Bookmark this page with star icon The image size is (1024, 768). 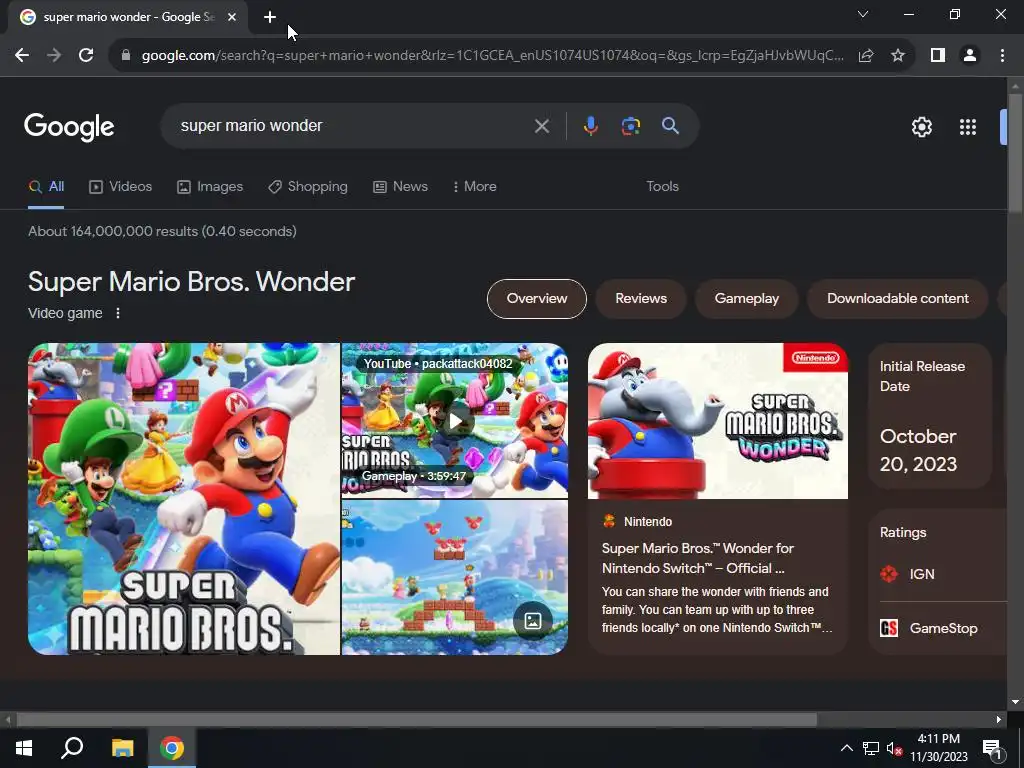pyautogui.click(x=898, y=56)
